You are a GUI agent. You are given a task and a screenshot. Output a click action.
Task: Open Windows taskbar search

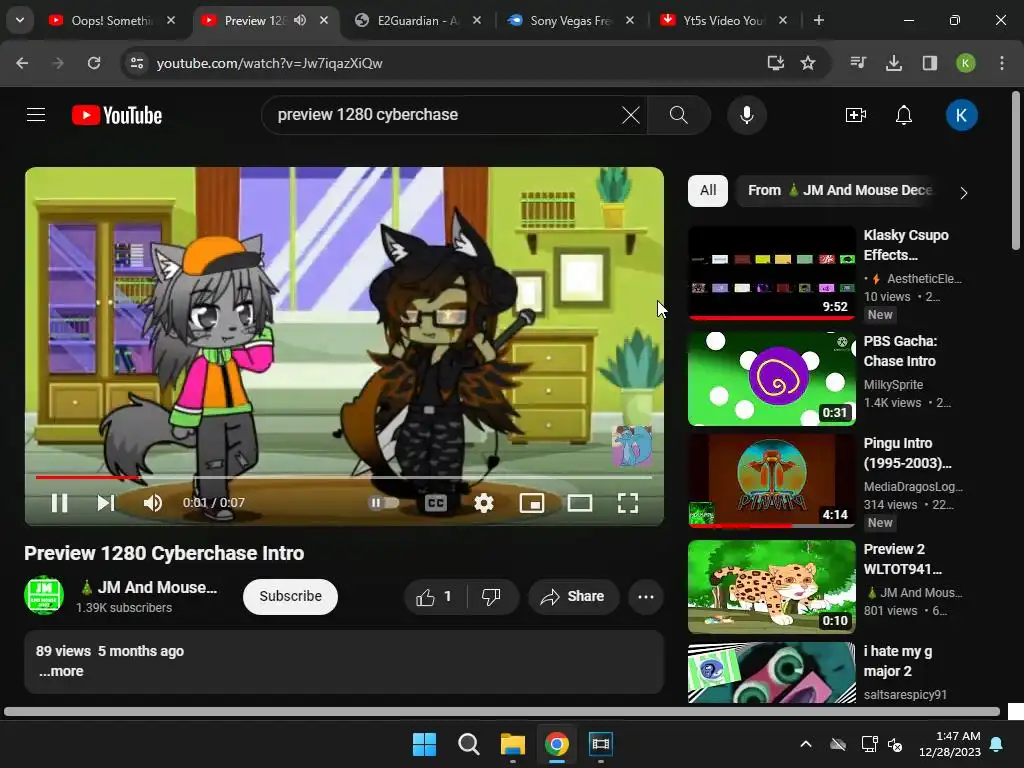click(468, 744)
